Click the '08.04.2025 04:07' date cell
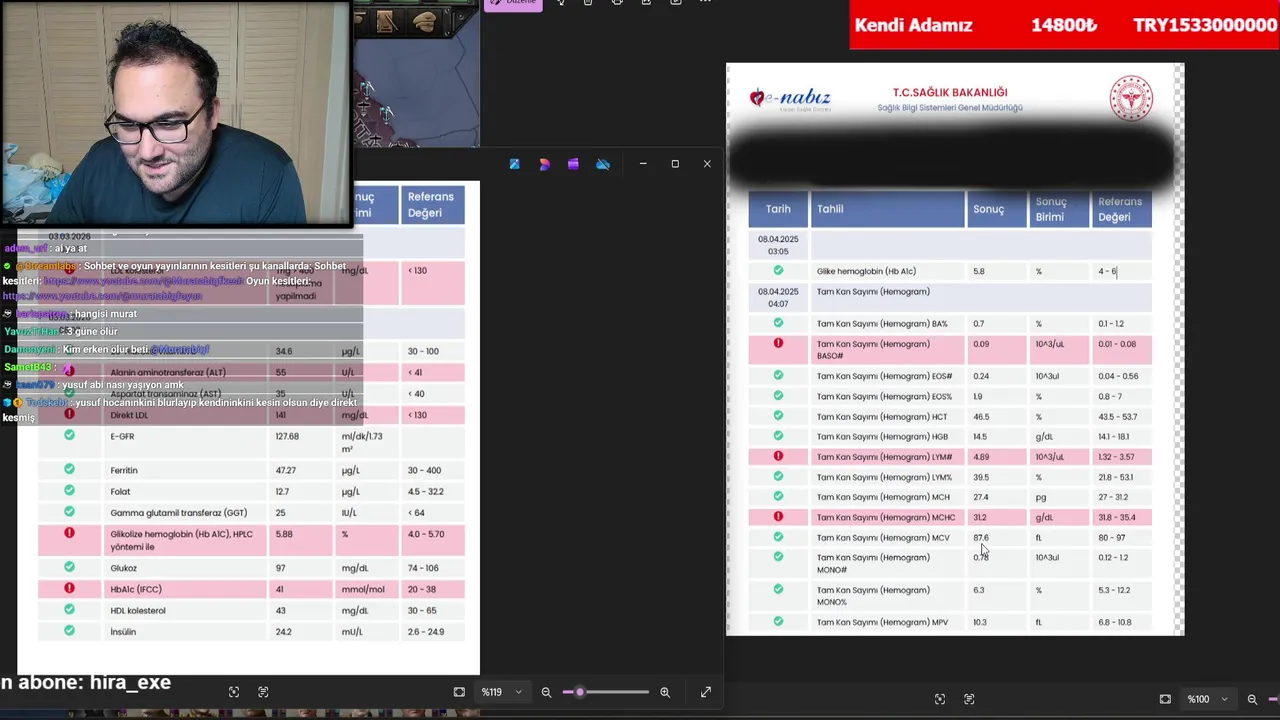Screen dimensions: 1280x720 [778, 297]
